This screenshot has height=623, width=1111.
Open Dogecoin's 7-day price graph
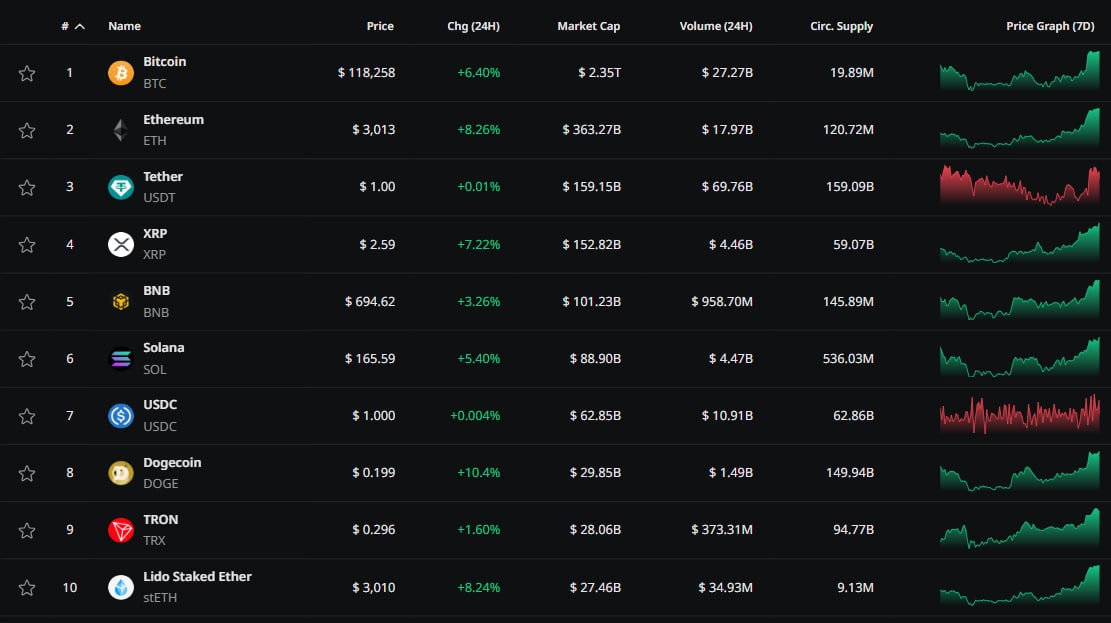click(x=1020, y=471)
